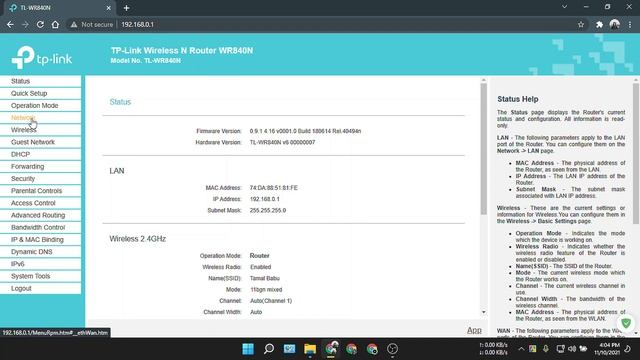Click LAN IP address value 192.168.0.1

point(264,199)
